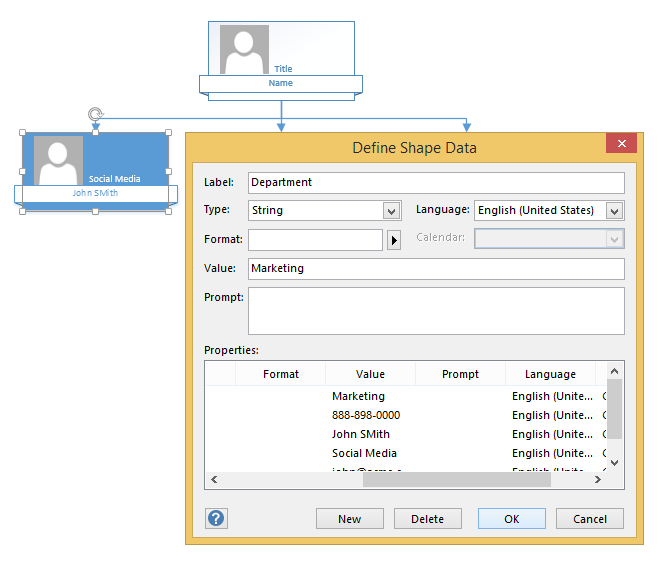659x565 pixels.
Task: Click the Format column header
Action: point(281,374)
